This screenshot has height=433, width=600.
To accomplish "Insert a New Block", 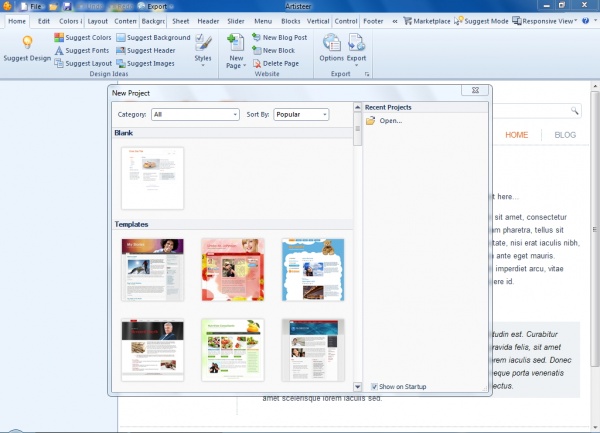I will tap(274, 50).
